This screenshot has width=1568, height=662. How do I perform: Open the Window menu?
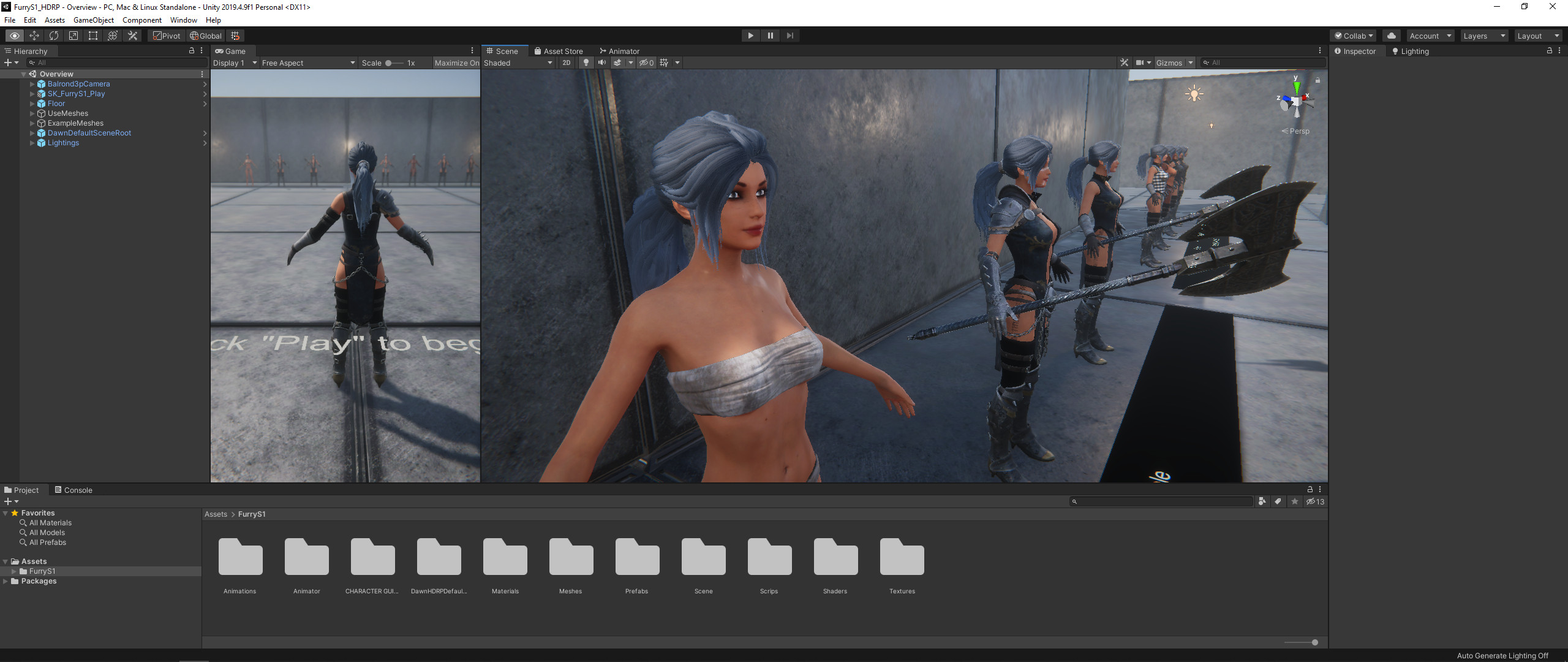(184, 20)
